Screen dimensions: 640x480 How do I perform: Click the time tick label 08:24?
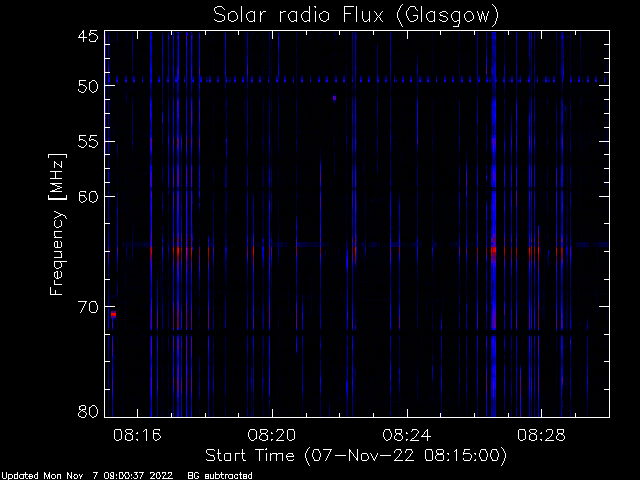[x=407, y=435]
